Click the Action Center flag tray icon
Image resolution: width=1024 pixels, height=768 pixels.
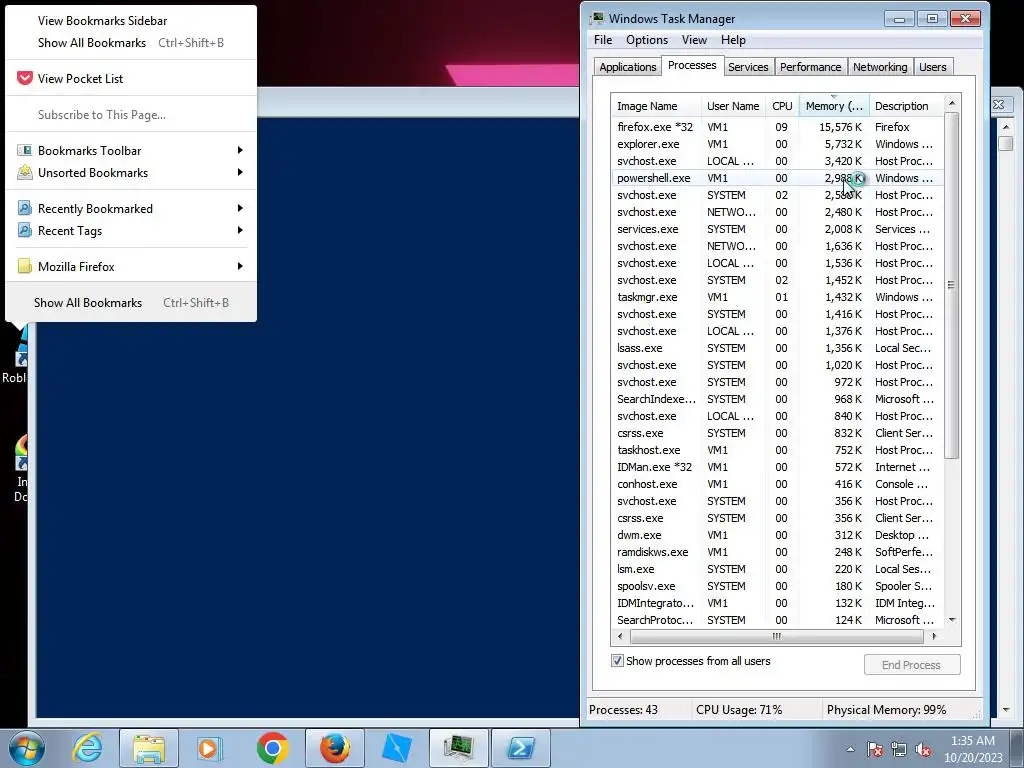[x=874, y=749]
